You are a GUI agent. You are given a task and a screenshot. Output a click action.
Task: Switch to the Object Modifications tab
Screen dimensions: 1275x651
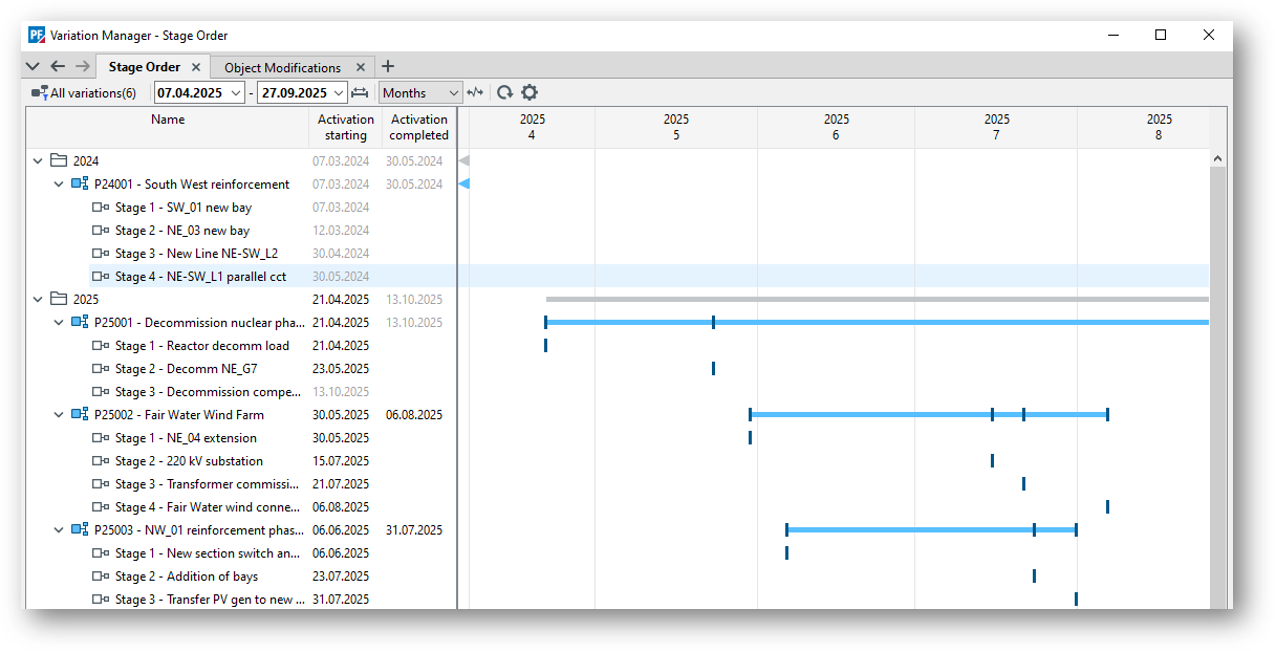[x=282, y=68]
